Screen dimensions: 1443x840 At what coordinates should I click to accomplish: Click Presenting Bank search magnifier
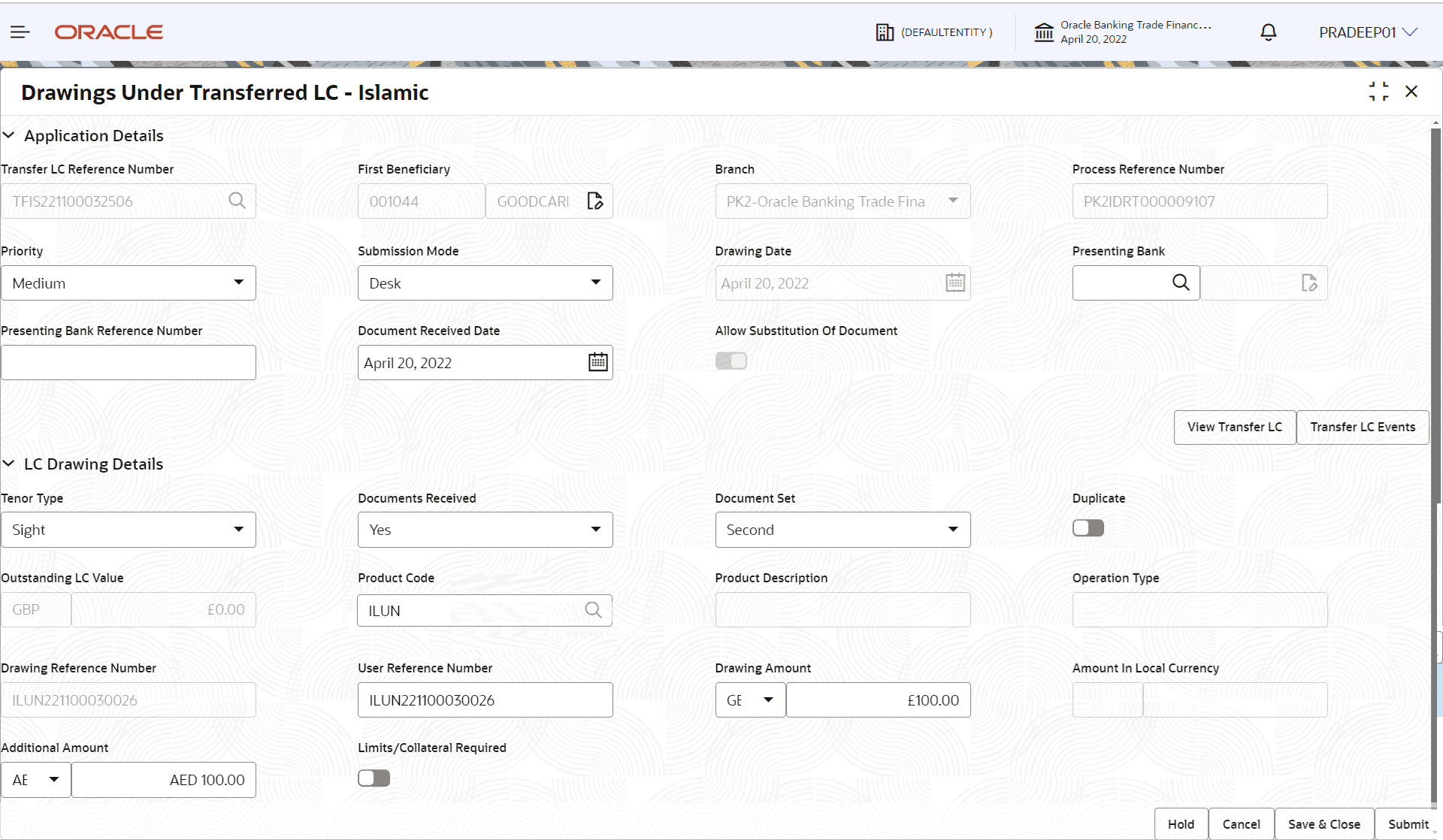[x=1181, y=283]
